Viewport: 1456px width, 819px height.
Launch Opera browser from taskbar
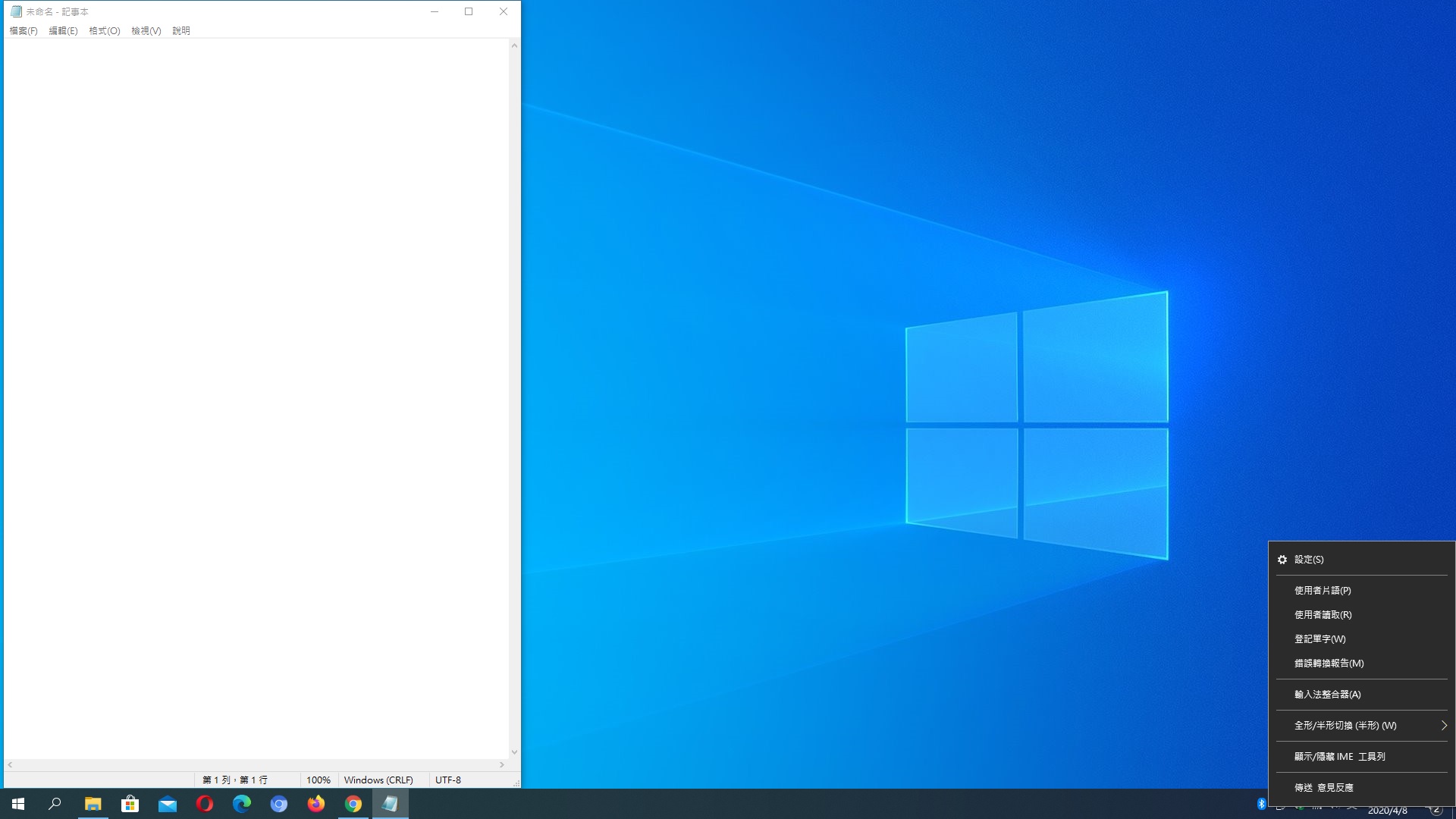click(204, 804)
